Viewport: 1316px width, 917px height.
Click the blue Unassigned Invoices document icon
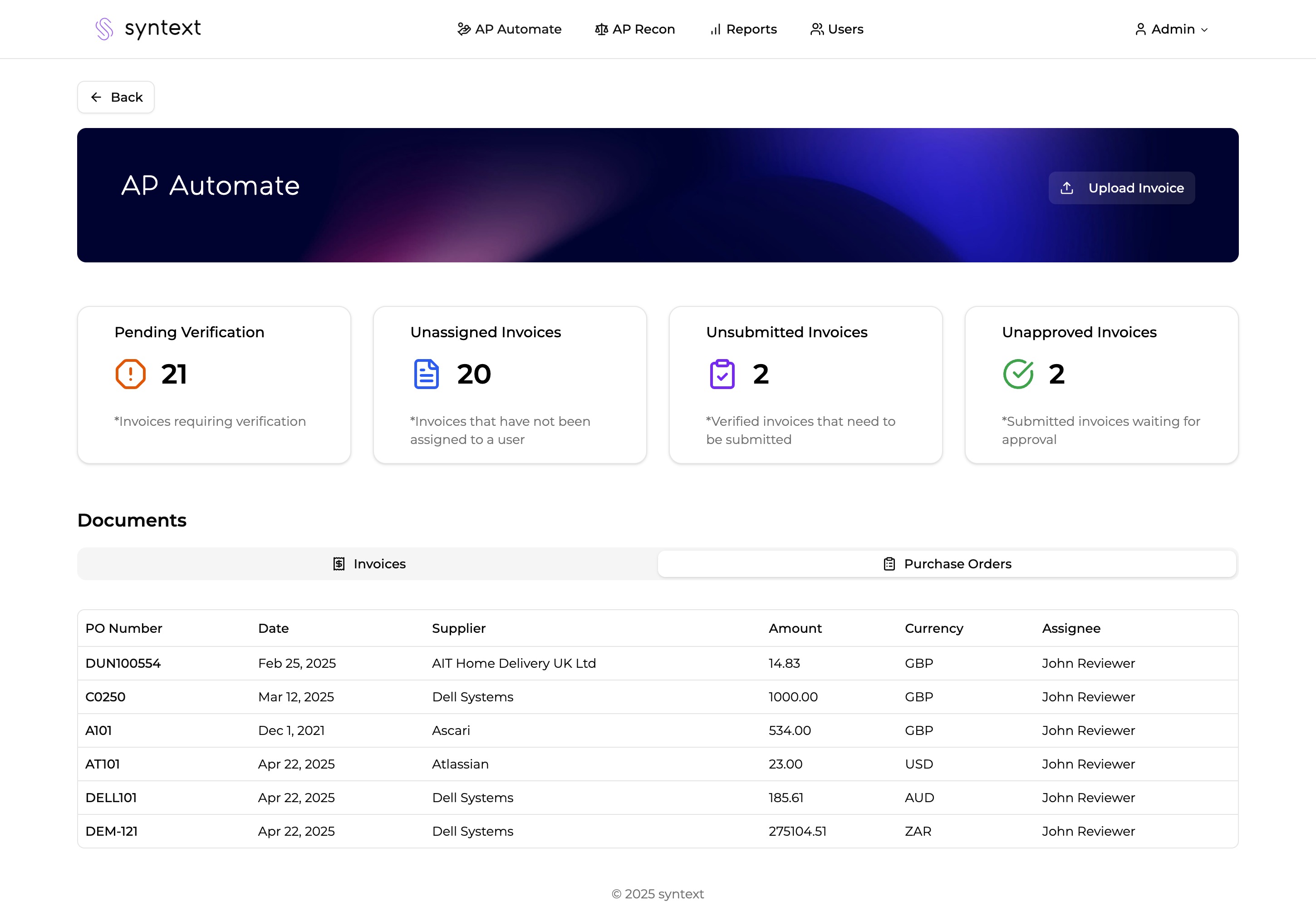pos(426,374)
